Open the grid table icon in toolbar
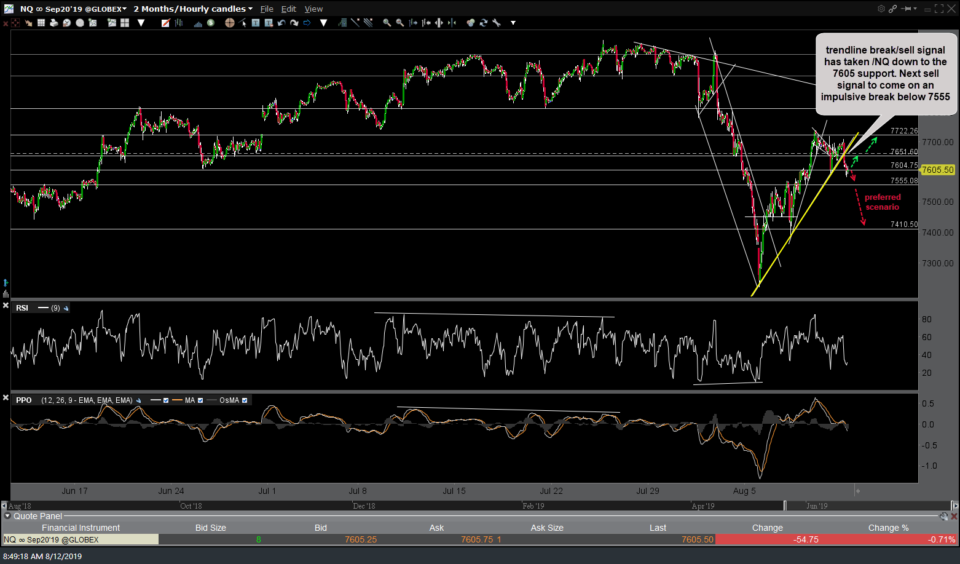 (41, 23)
